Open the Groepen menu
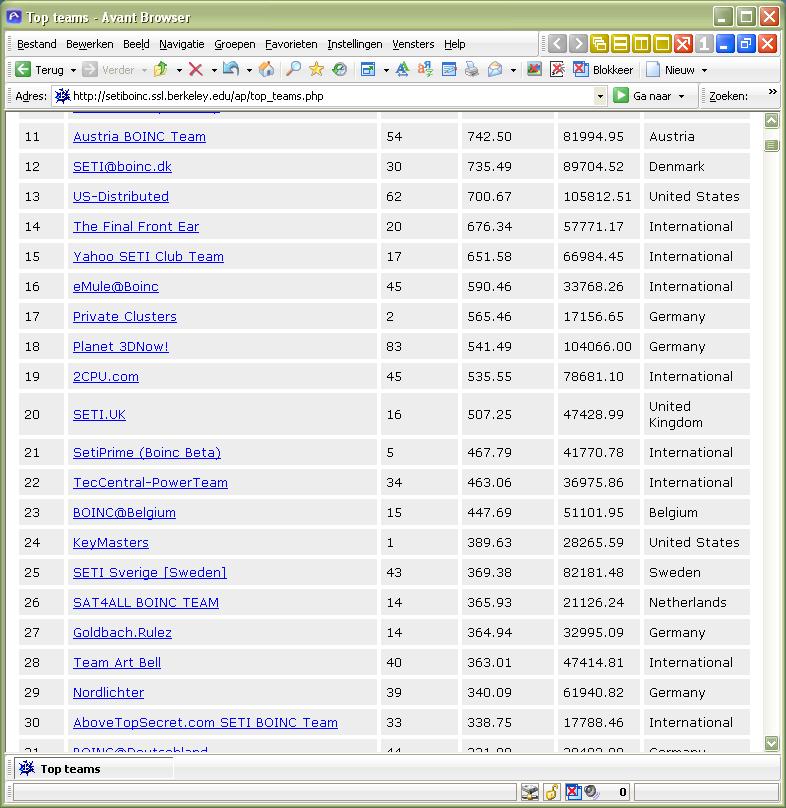This screenshot has height=808, width=786. tap(235, 44)
